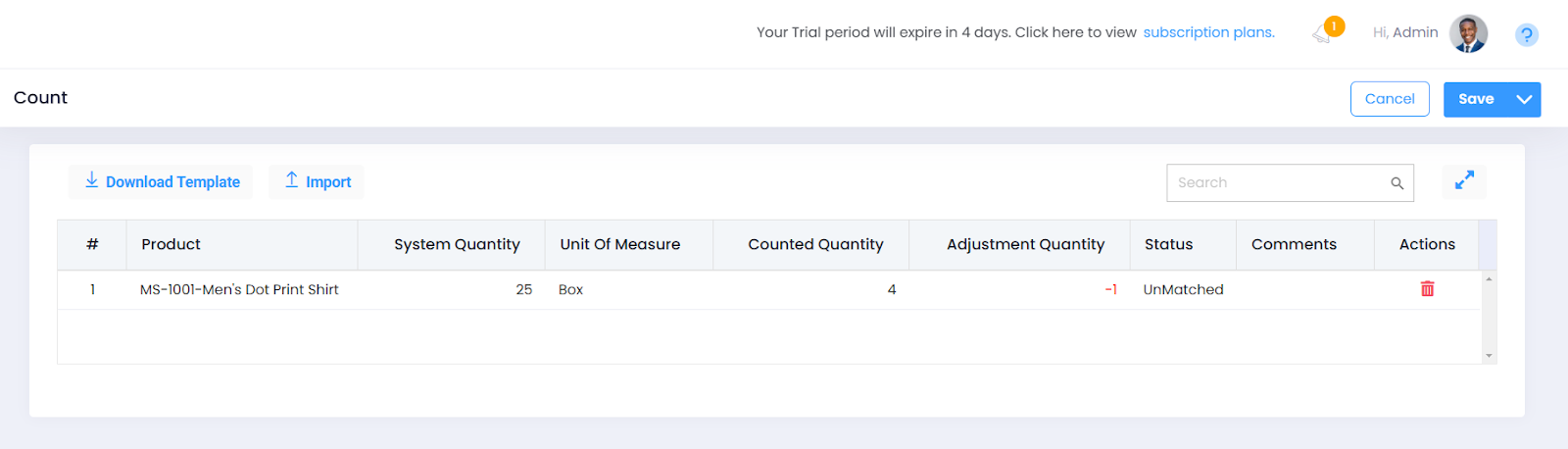
Task: Click inside the Search input field
Action: pyautogui.click(x=1274, y=183)
